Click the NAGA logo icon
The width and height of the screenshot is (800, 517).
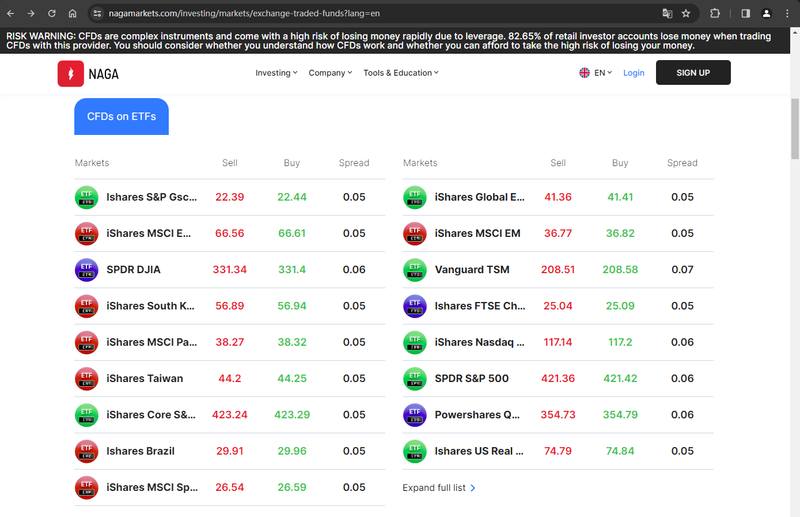(70, 73)
